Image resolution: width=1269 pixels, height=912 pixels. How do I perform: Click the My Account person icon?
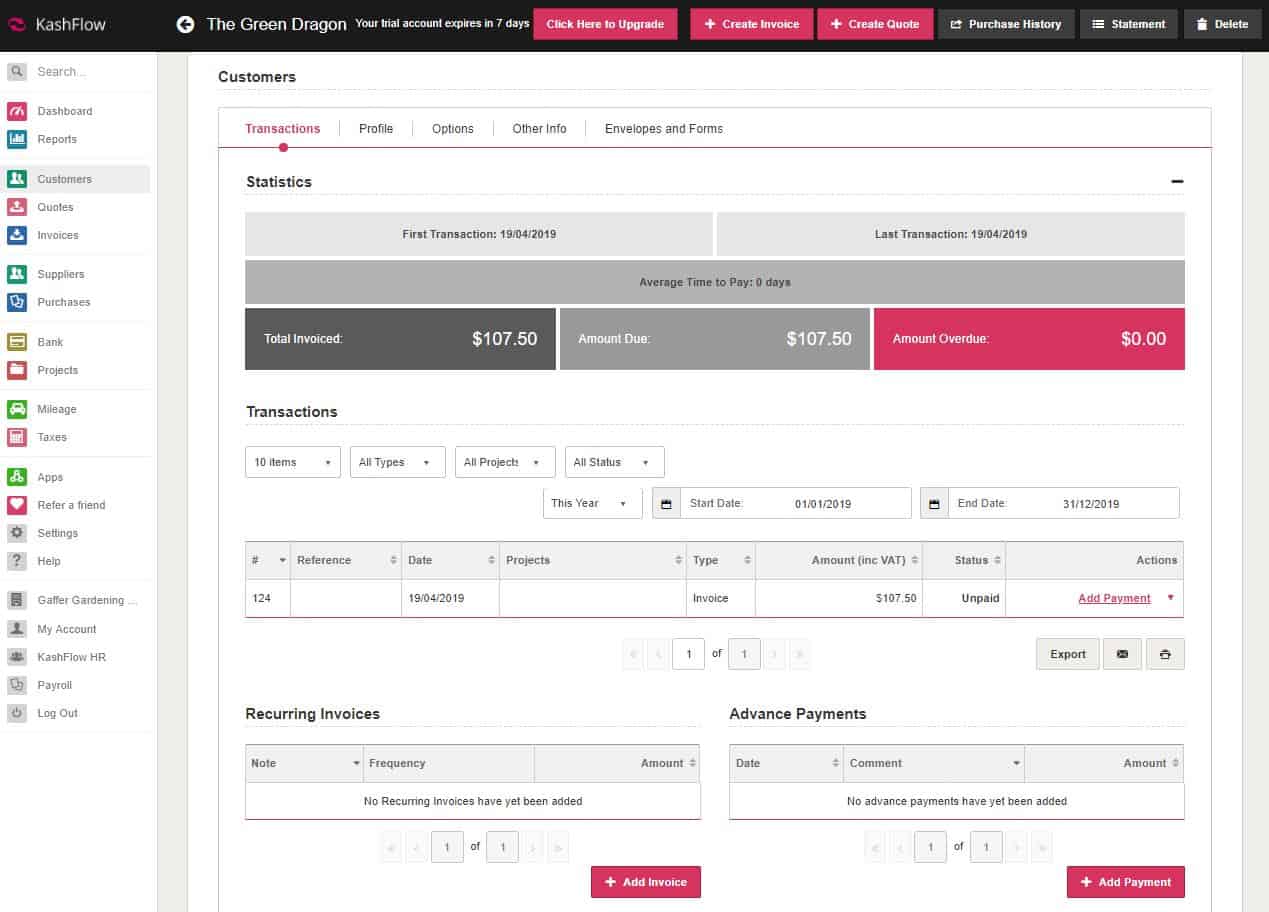17,629
